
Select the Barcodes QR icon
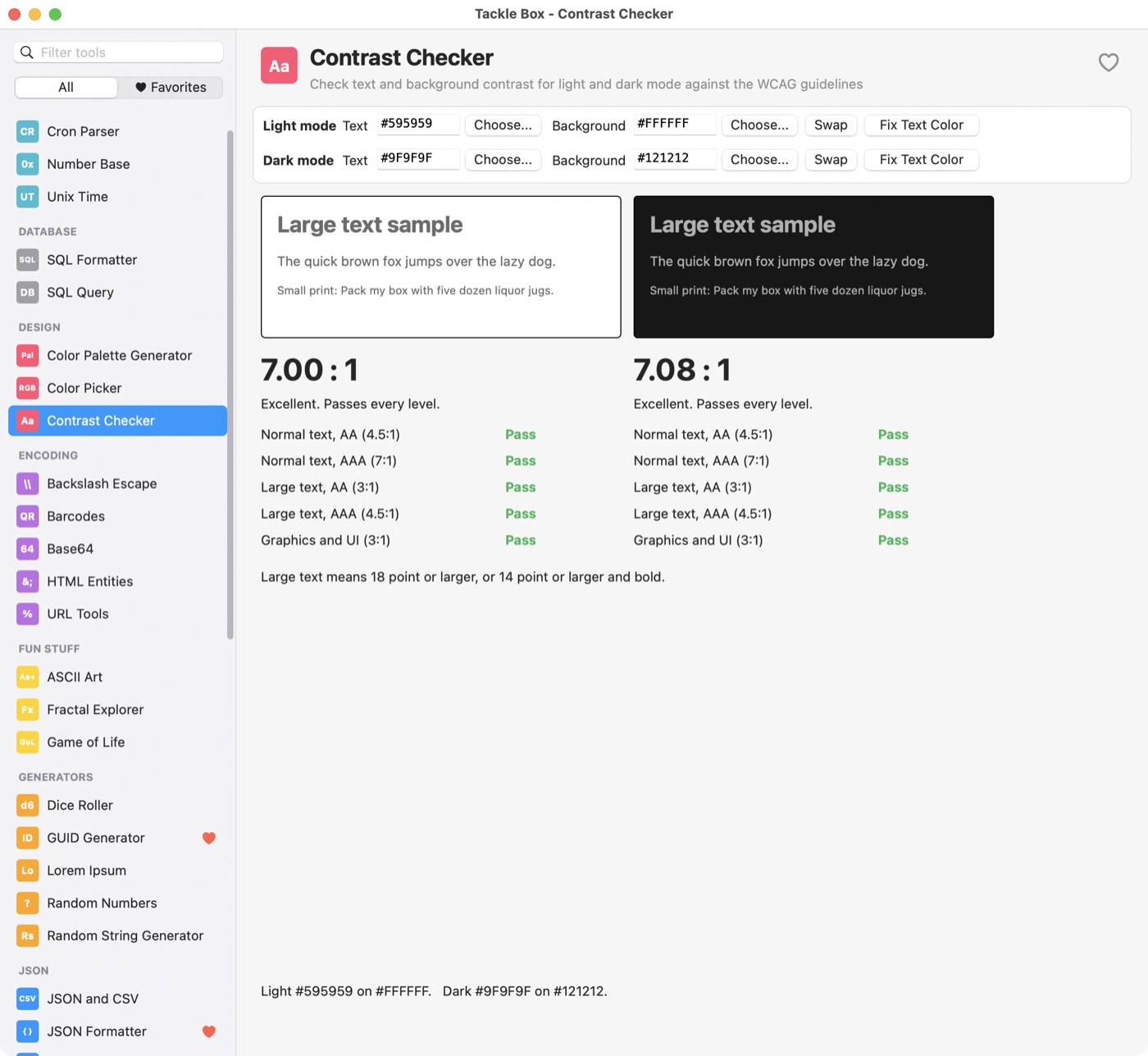[x=27, y=517]
